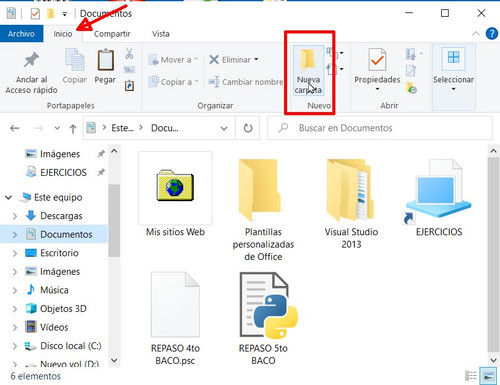Click the Nueva carpeta button
This screenshot has height=385, width=500.
click(308, 71)
